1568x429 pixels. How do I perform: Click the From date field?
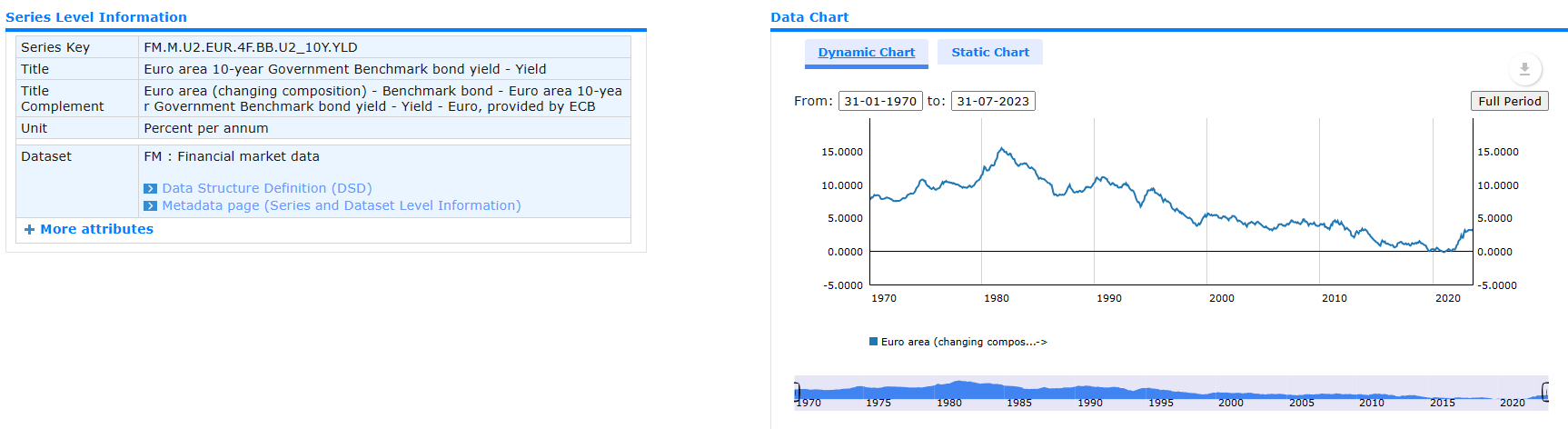click(879, 101)
